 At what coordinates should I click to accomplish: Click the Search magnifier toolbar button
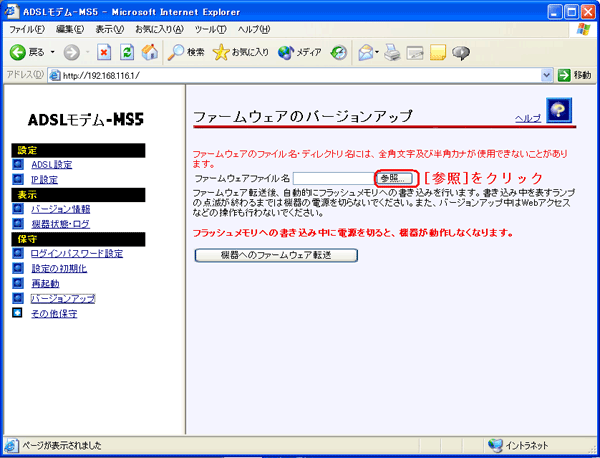pyautogui.click(x=186, y=52)
